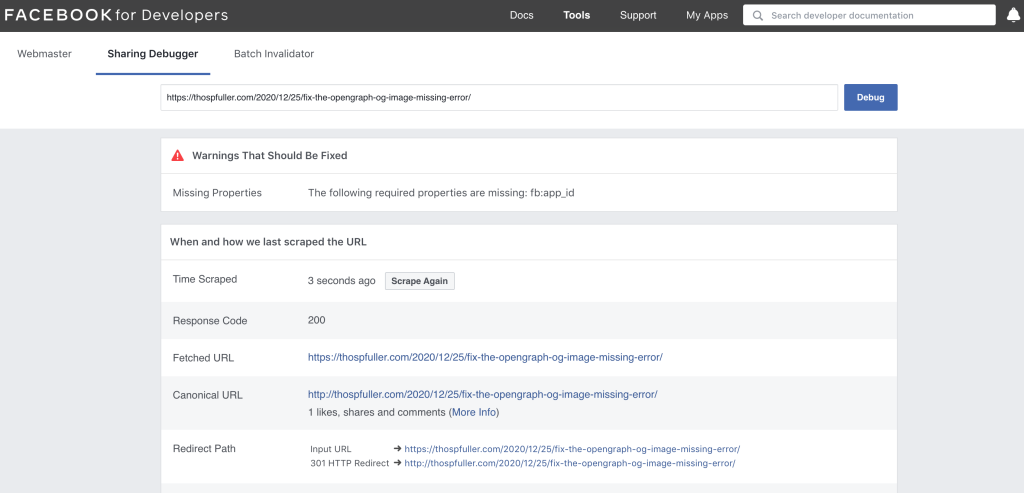Click the Missing Properties label
Screen dimensions: 1024x493
pos(217,193)
